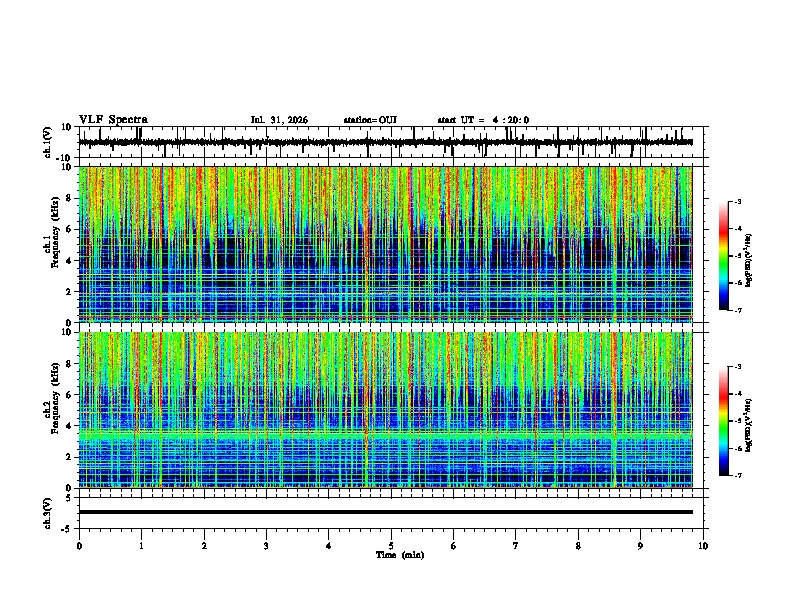Click the ch.1 color bar label log(PSD)(V²/Hz)
The width and height of the screenshot is (792, 612).
point(749,261)
